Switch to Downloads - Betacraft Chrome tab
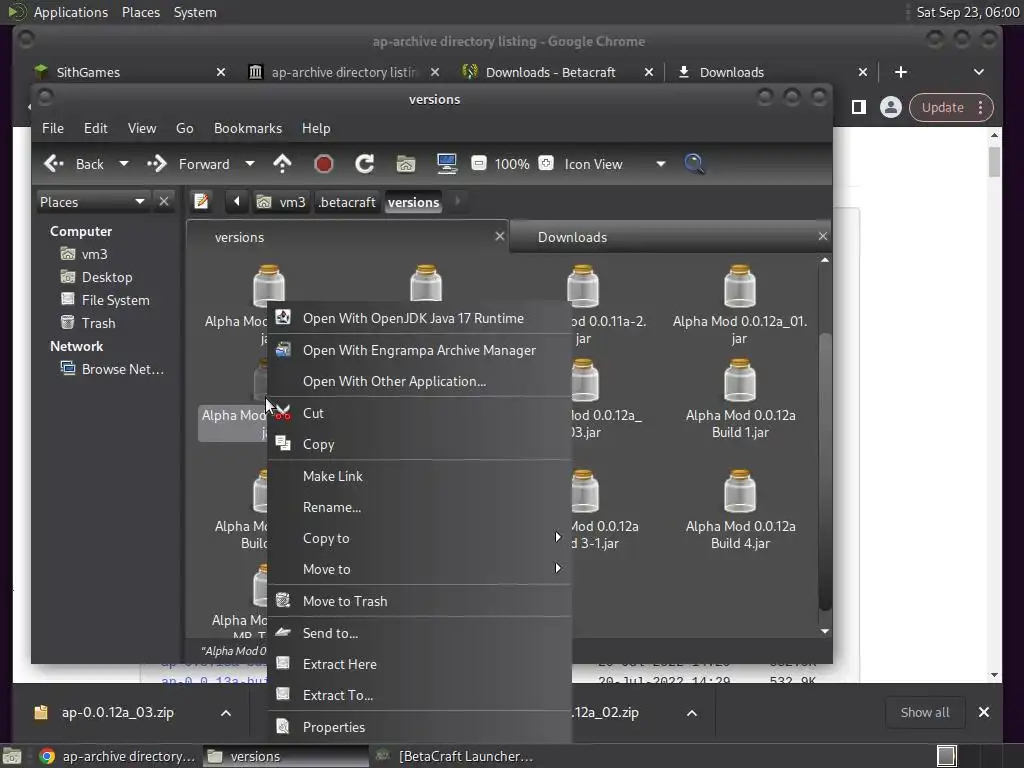1024x768 pixels. (558, 72)
